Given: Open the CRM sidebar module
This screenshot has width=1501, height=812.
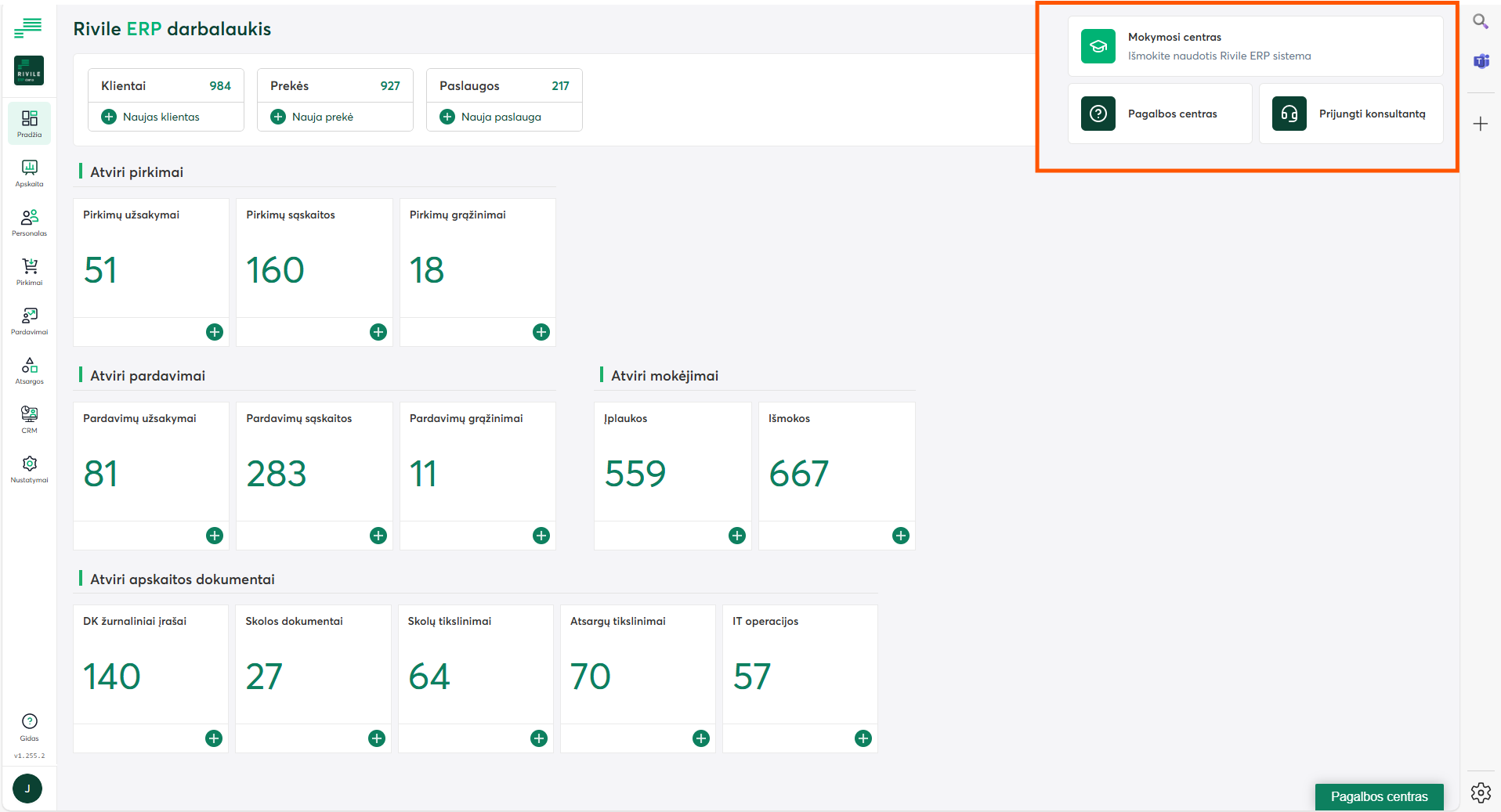Looking at the screenshot, I should 29,420.
